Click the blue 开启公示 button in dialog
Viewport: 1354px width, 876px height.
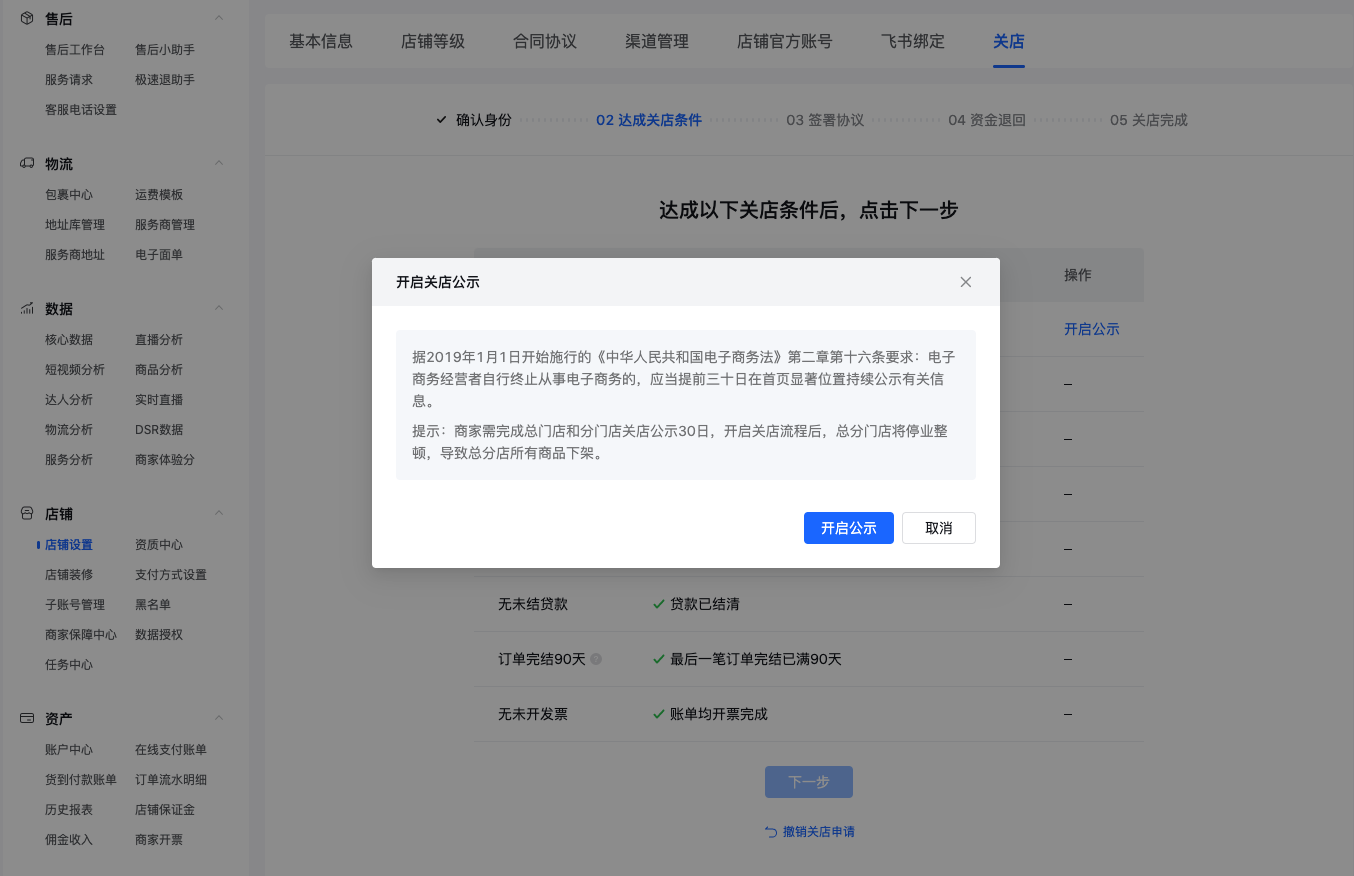[x=848, y=528]
